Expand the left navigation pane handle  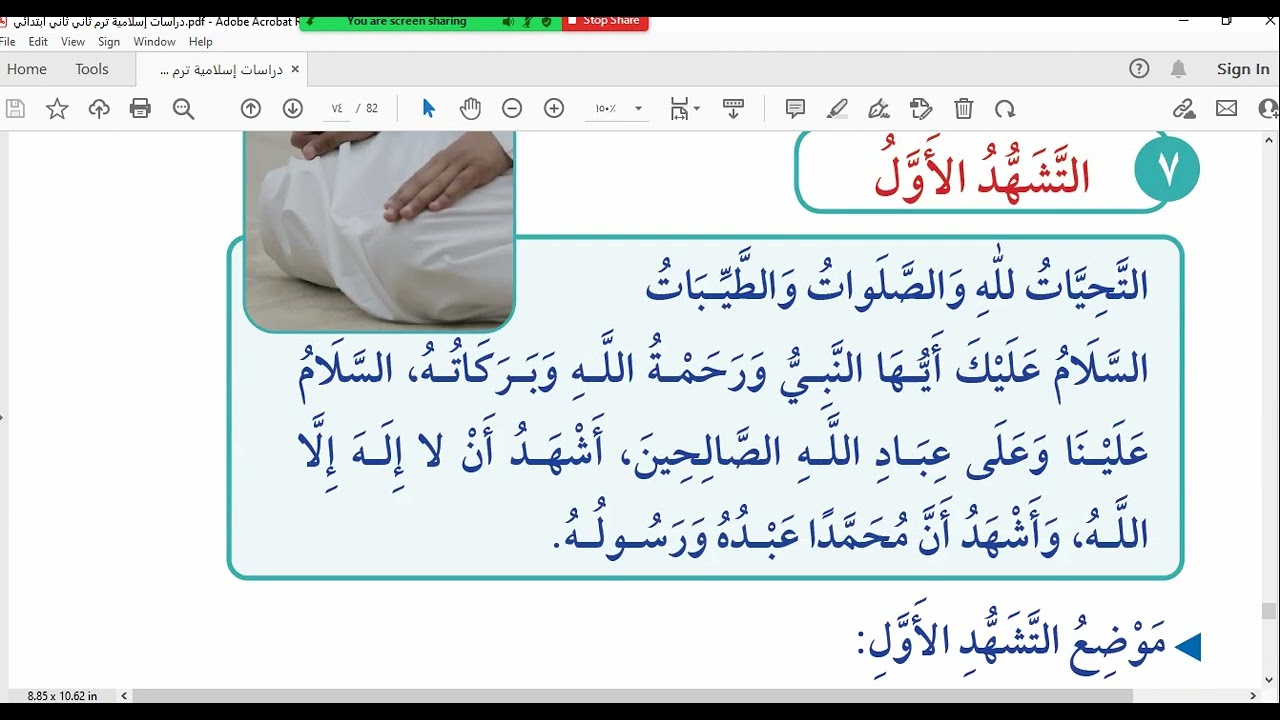pos(2,417)
